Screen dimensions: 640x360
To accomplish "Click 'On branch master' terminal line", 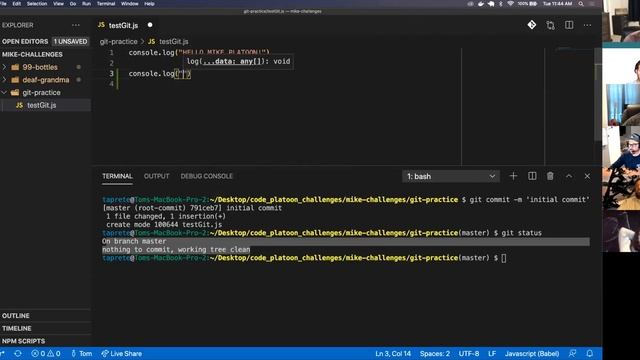I will (134, 241).
